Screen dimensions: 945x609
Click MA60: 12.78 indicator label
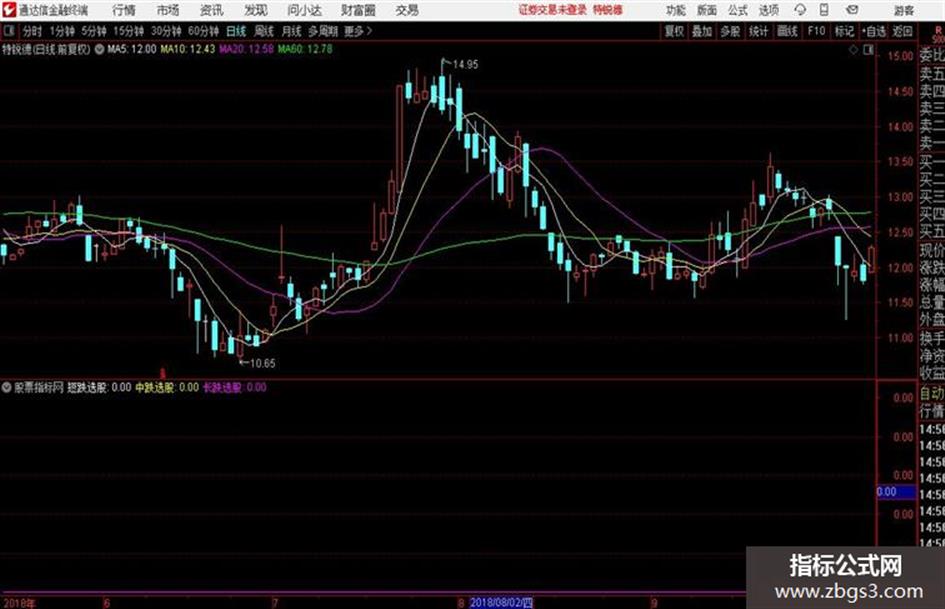point(305,49)
